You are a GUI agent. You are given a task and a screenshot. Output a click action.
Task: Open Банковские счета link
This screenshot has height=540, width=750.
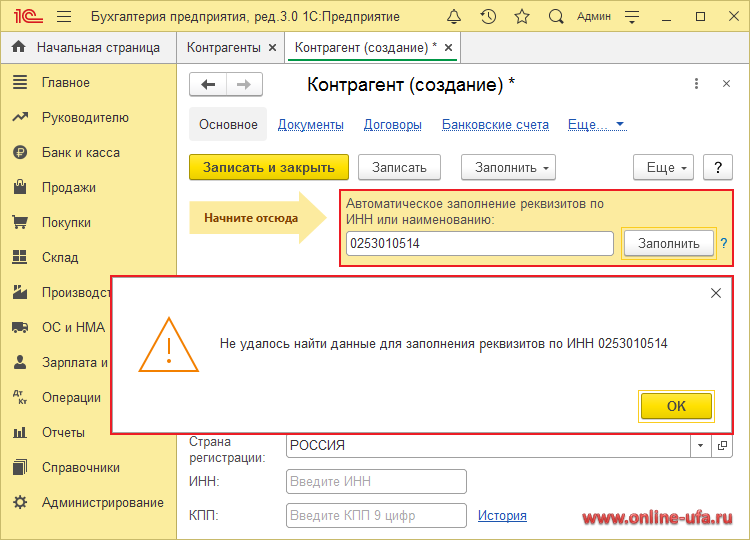coord(495,124)
